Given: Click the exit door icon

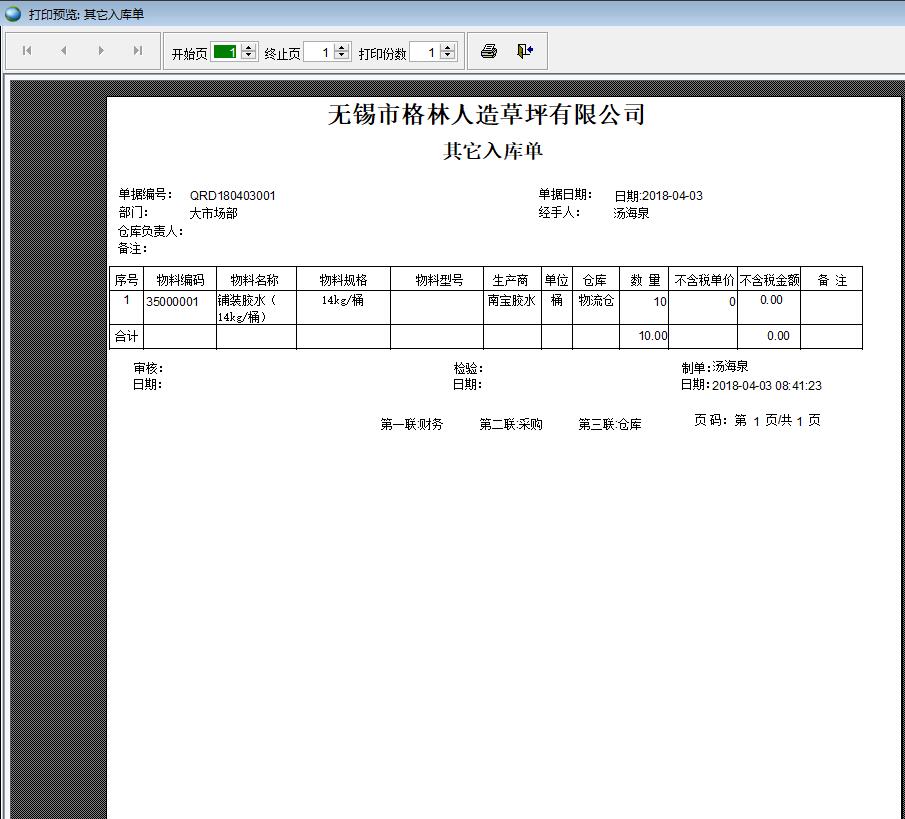Looking at the screenshot, I should [x=525, y=51].
